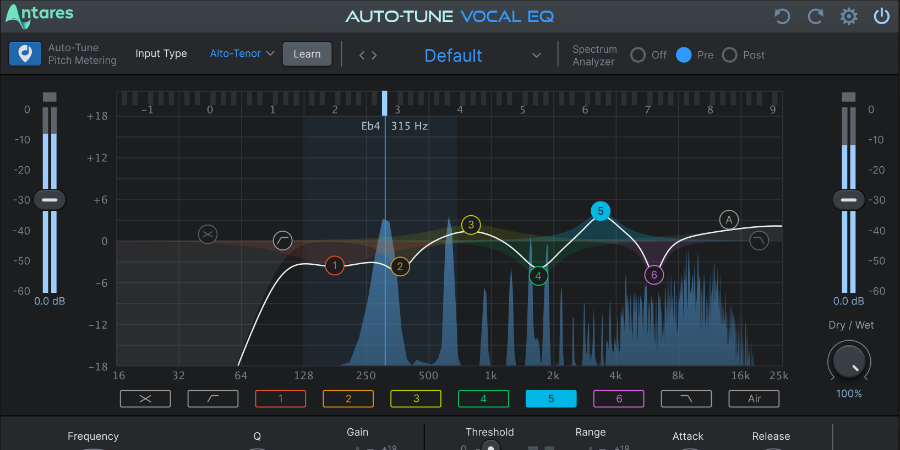Select red band 1 node on EQ curve
Screen dimensions: 900x450
point(334,266)
